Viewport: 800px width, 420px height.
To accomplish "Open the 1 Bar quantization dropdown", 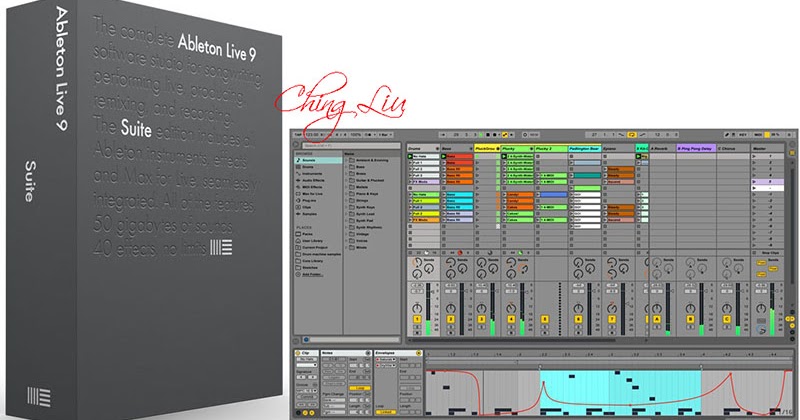I will (x=385, y=135).
